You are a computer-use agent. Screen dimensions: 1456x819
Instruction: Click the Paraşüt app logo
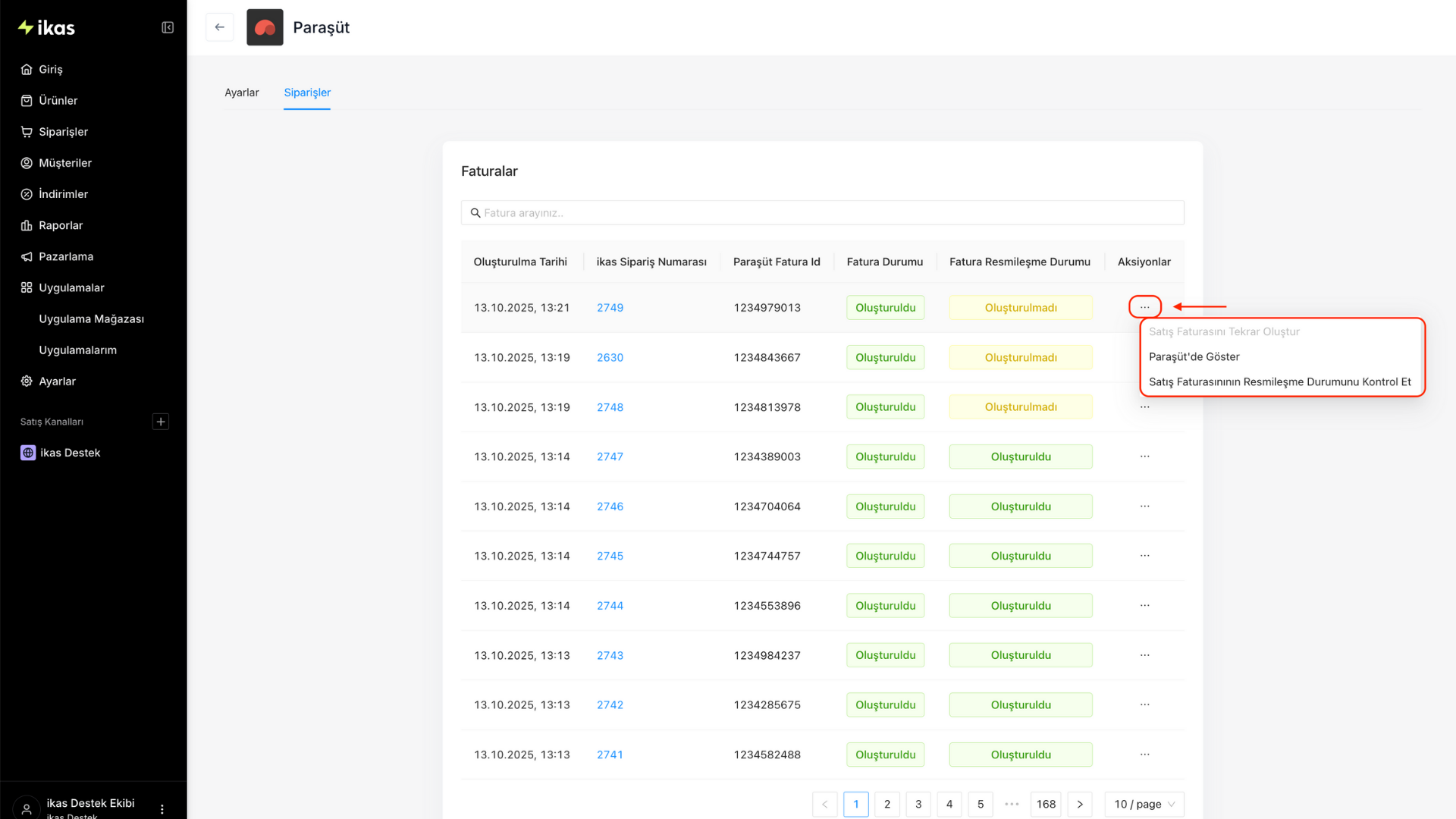(x=265, y=27)
